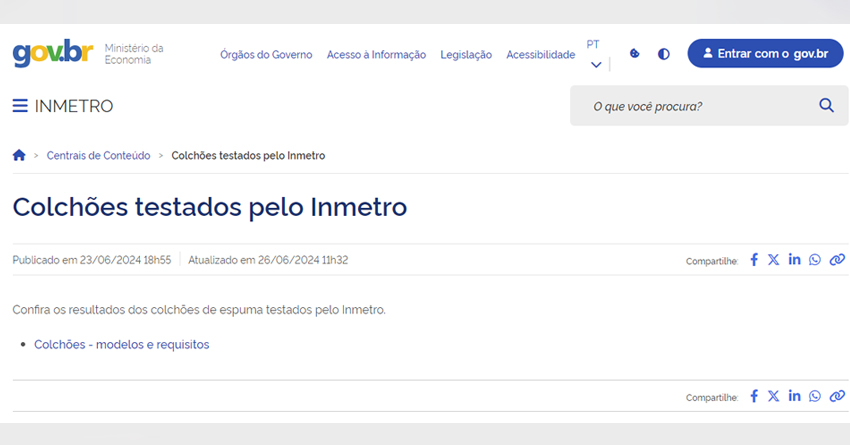Share via WhatsApp from bottom share bar
This screenshot has width=850, height=445.
(815, 396)
